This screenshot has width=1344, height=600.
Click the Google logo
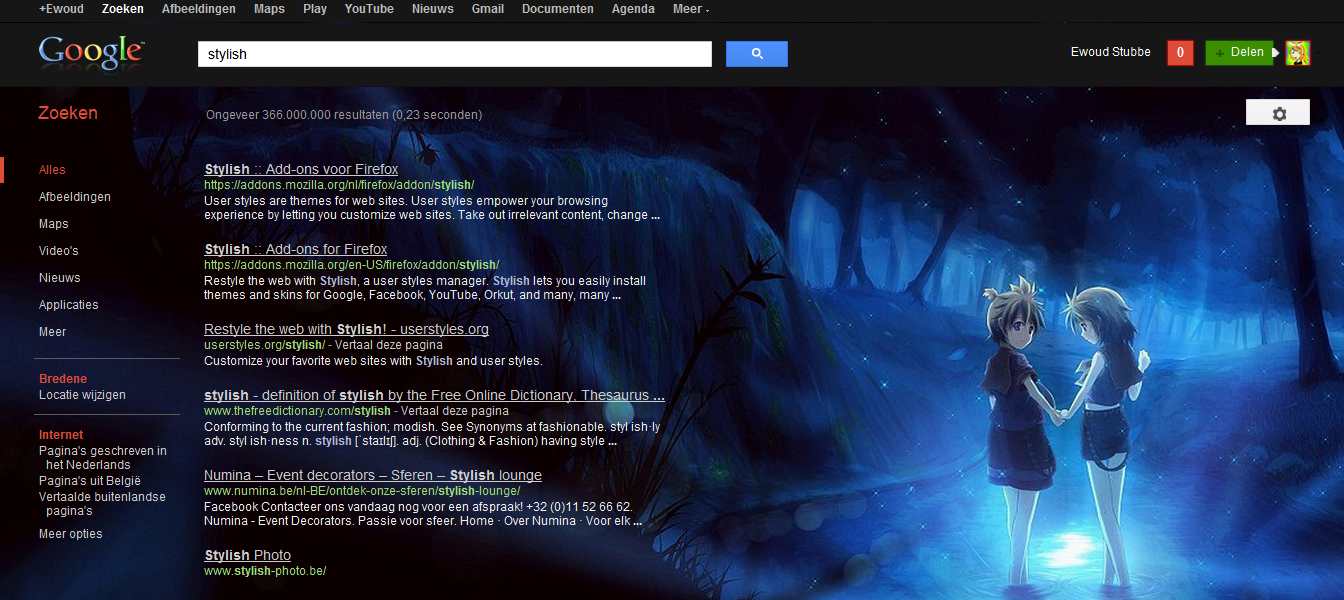point(91,51)
